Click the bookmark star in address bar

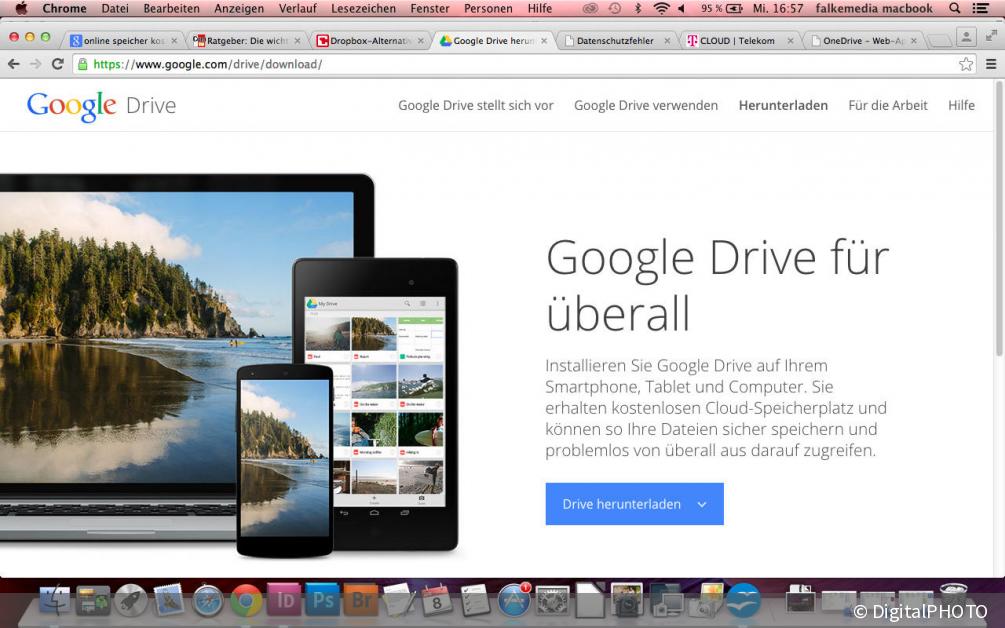965,64
